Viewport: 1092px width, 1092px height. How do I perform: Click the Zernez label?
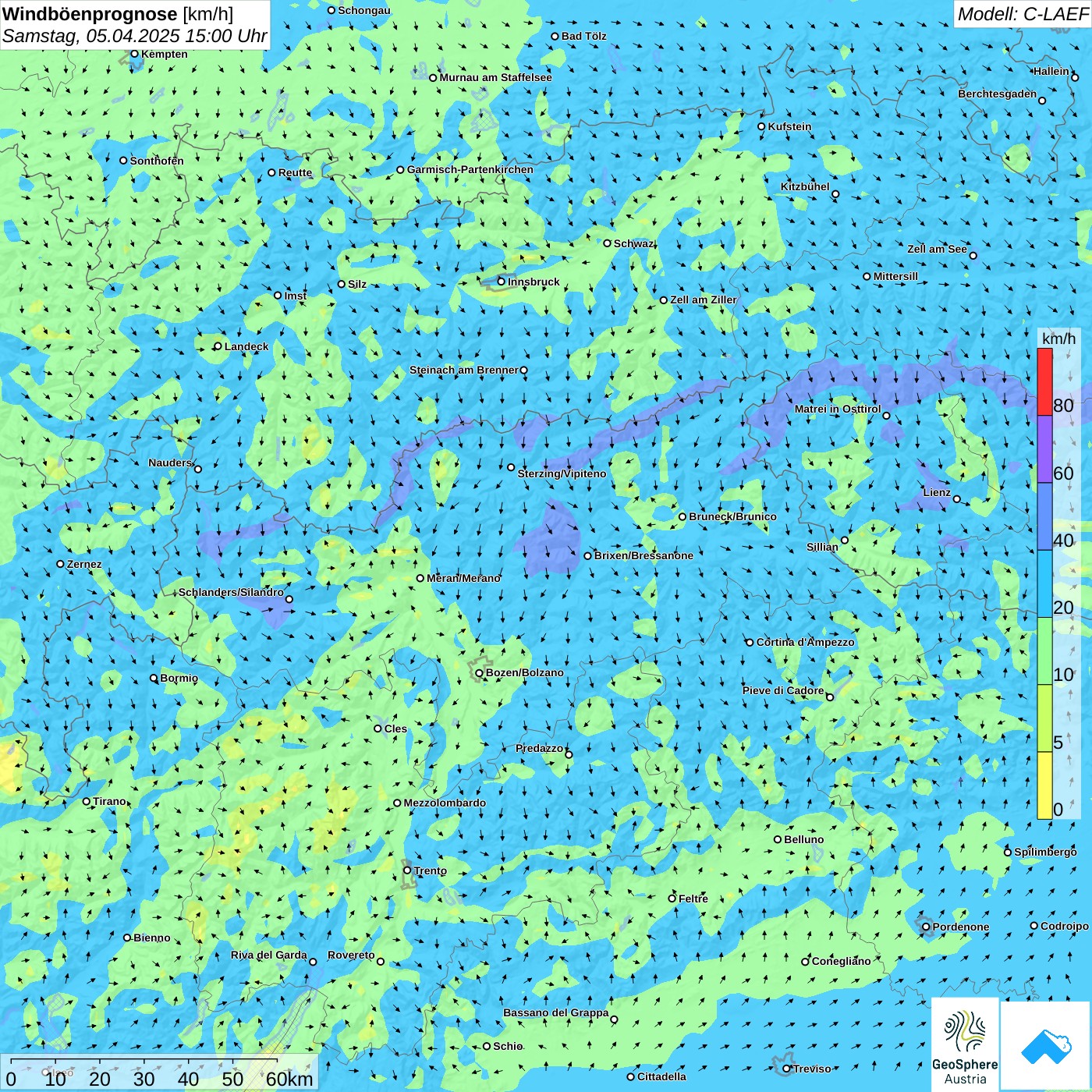84,564
